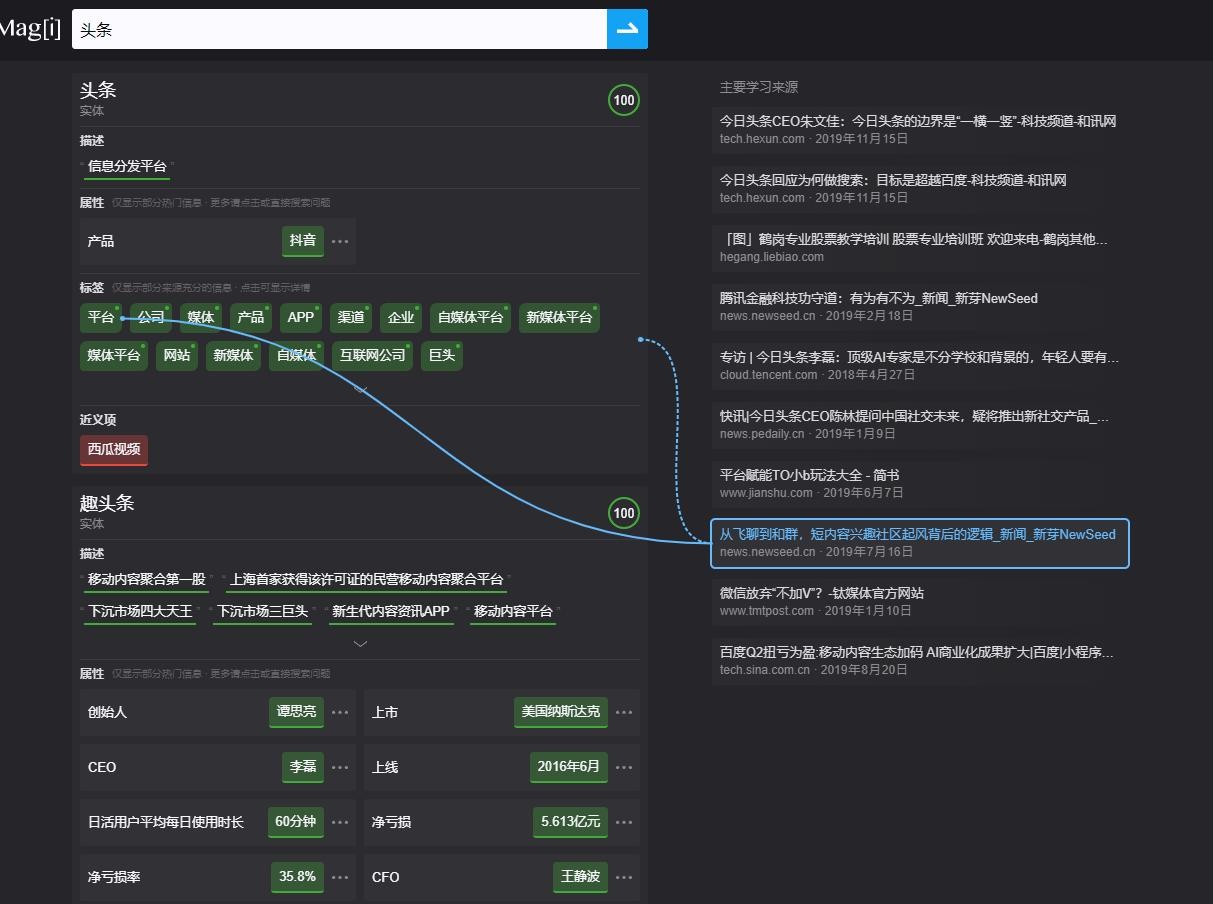Viewport: 1213px width, 904px height.
Task: Open more options beside 5.613亿元 net loss
Action: [624, 822]
